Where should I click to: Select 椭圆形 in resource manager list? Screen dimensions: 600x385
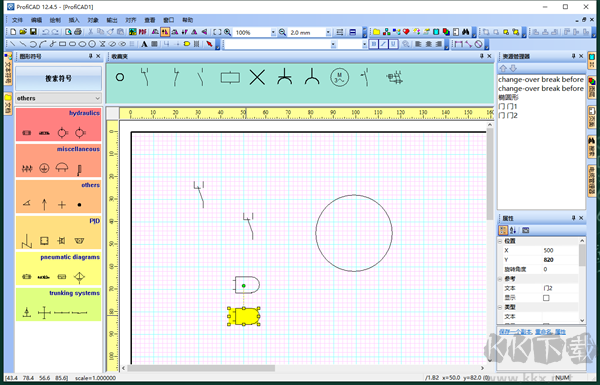[x=508, y=97]
